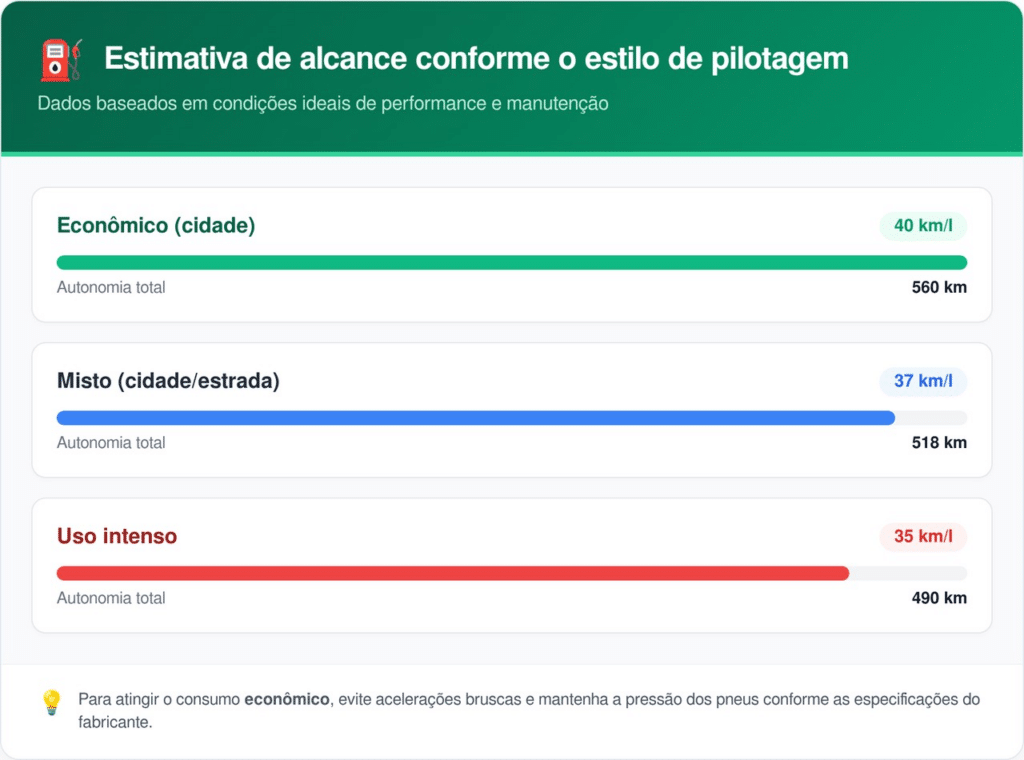Click the blue Misto progress bar
The height and width of the screenshot is (760, 1024).
pyautogui.click(x=475, y=418)
